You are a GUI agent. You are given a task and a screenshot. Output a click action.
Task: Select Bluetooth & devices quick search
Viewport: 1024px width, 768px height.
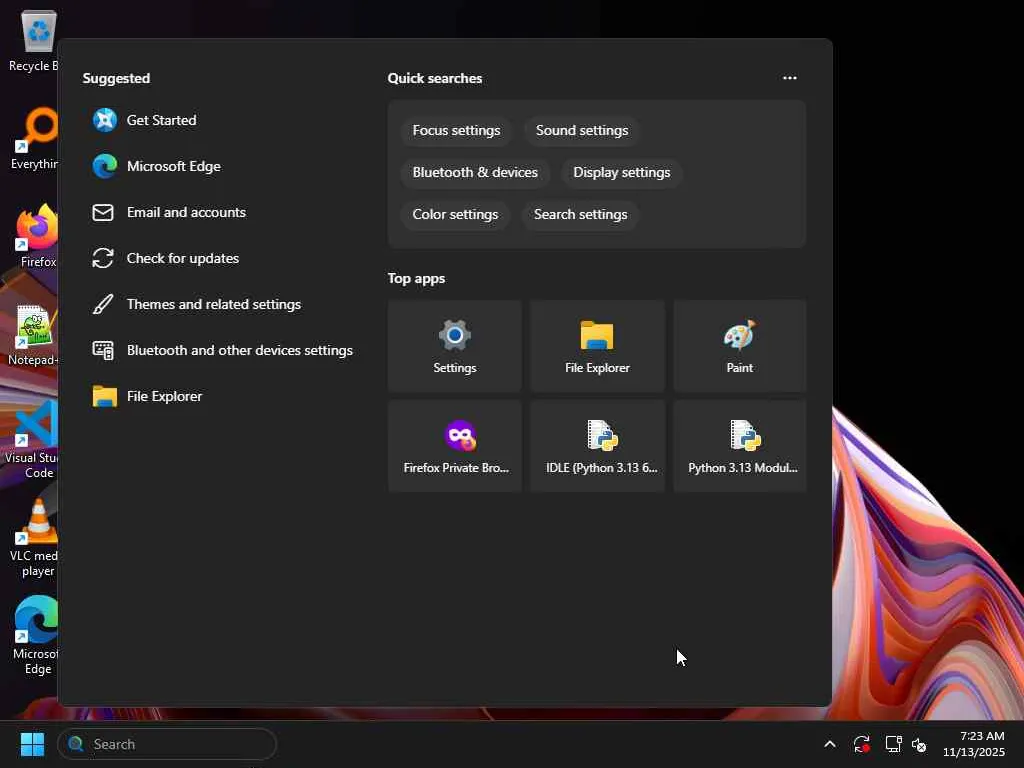(475, 172)
